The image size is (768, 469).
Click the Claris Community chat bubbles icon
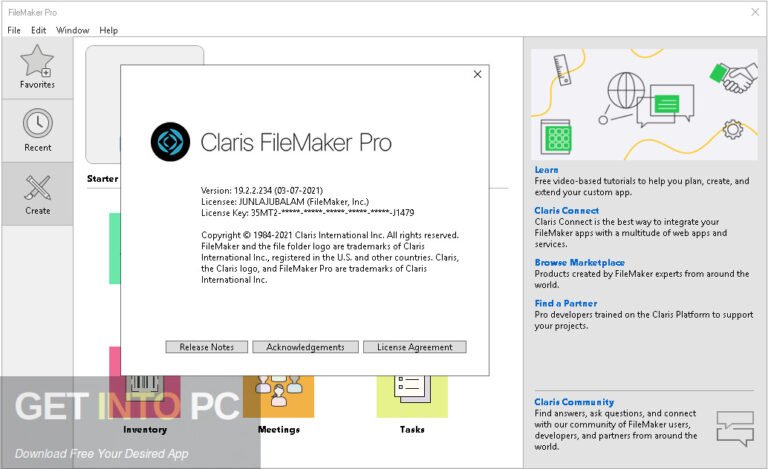click(x=735, y=428)
